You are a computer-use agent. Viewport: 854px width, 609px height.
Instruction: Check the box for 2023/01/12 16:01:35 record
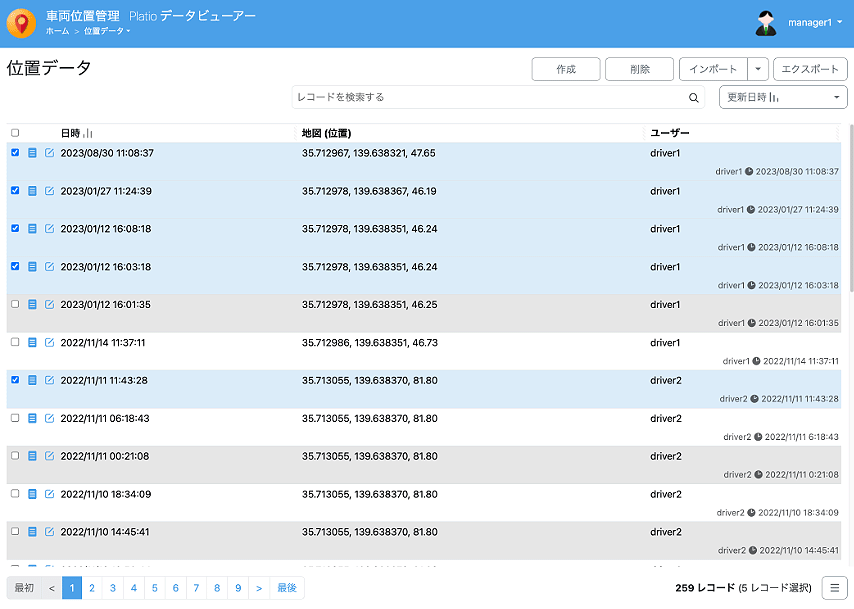[15, 304]
